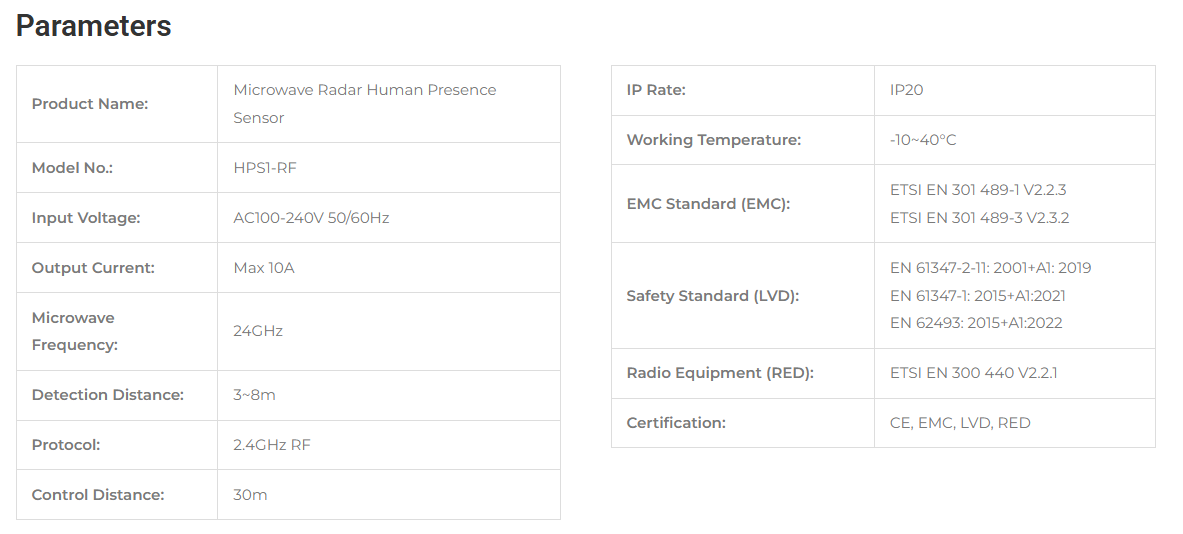
Task: Click the Input Voltage label
Action: 86,218
